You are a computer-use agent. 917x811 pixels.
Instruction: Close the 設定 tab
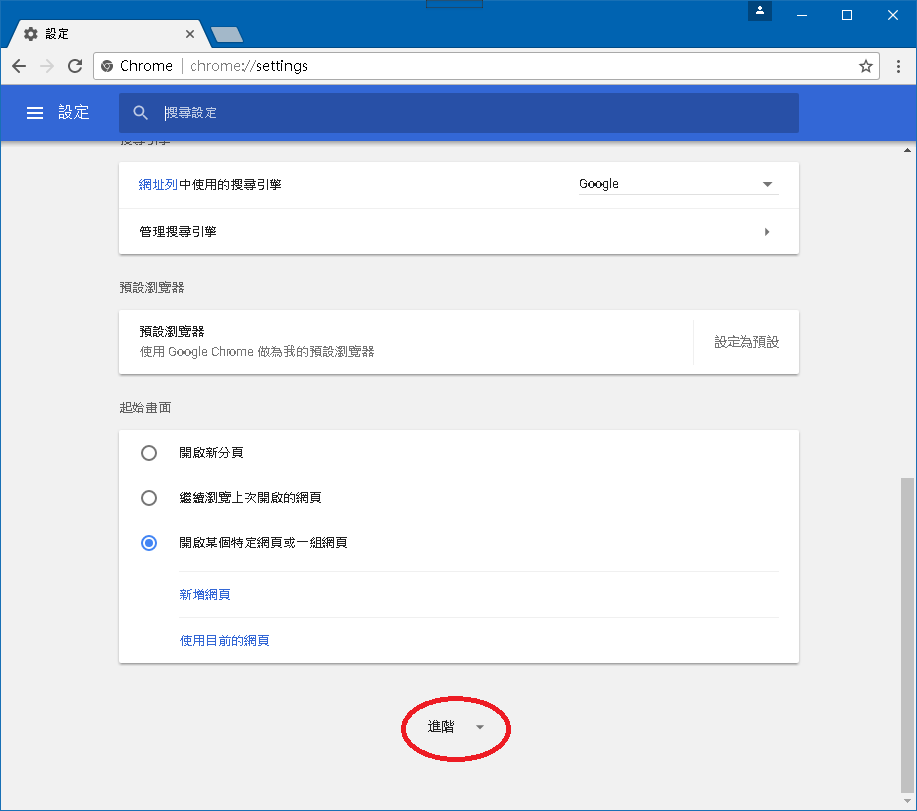pyautogui.click(x=191, y=34)
